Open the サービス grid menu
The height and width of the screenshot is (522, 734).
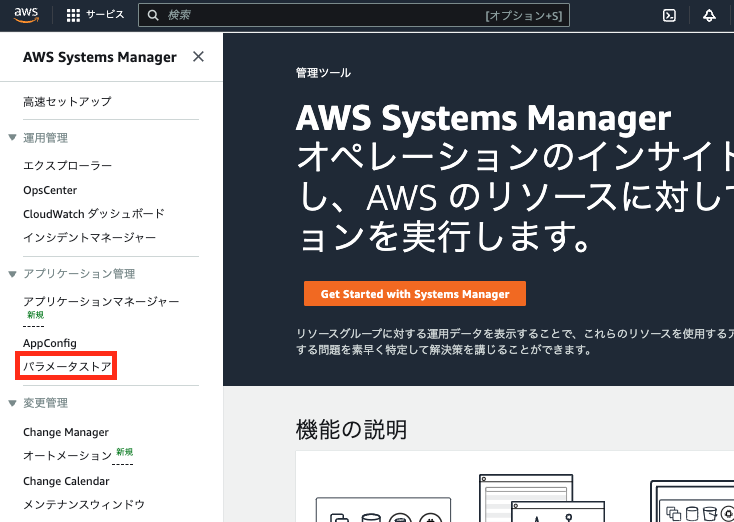coord(73,15)
